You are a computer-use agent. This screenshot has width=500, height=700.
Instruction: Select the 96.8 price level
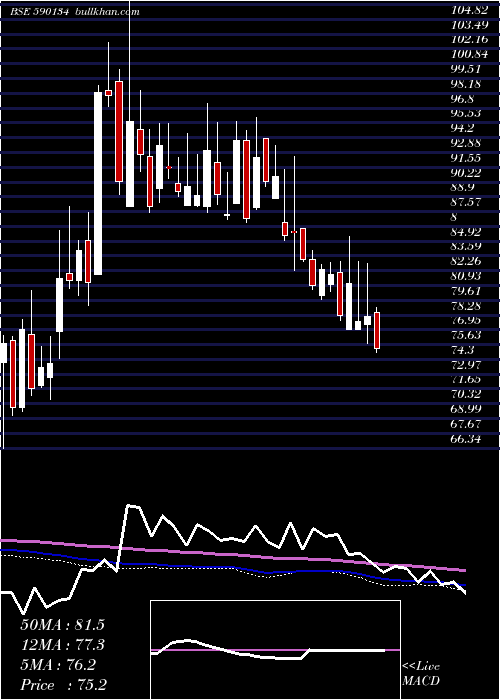point(462,98)
